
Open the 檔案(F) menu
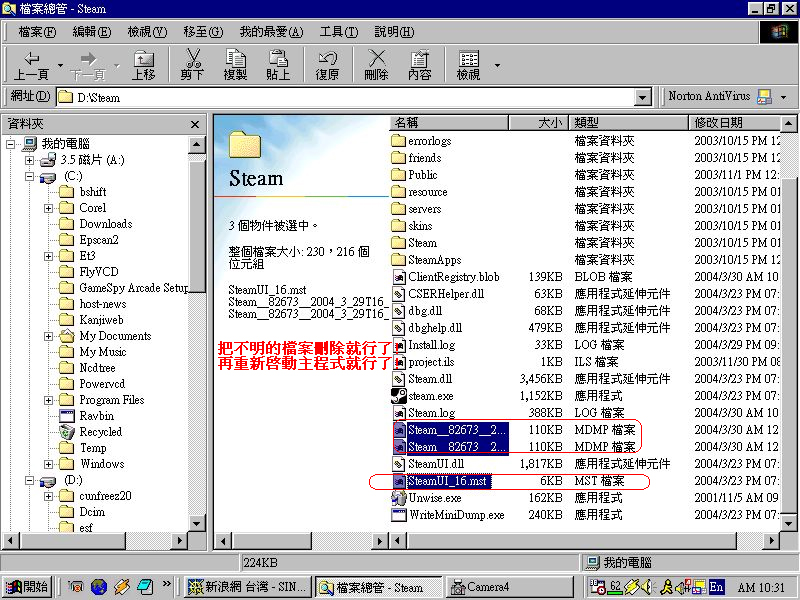click(x=37, y=32)
